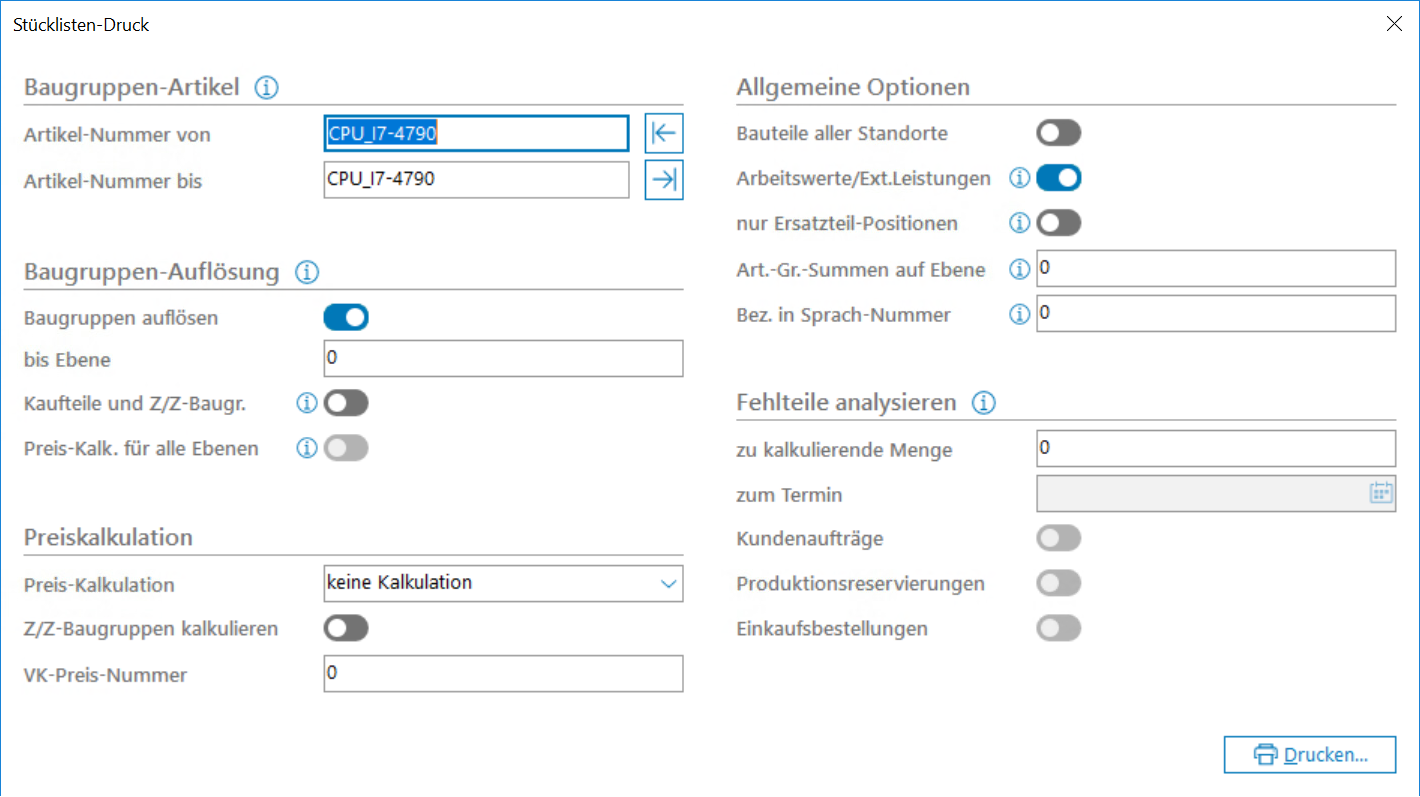This screenshot has height=797, width=1420.
Task: Turn on Z/Z-Baugruppen kalkulieren toggle
Action: point(346,628)
